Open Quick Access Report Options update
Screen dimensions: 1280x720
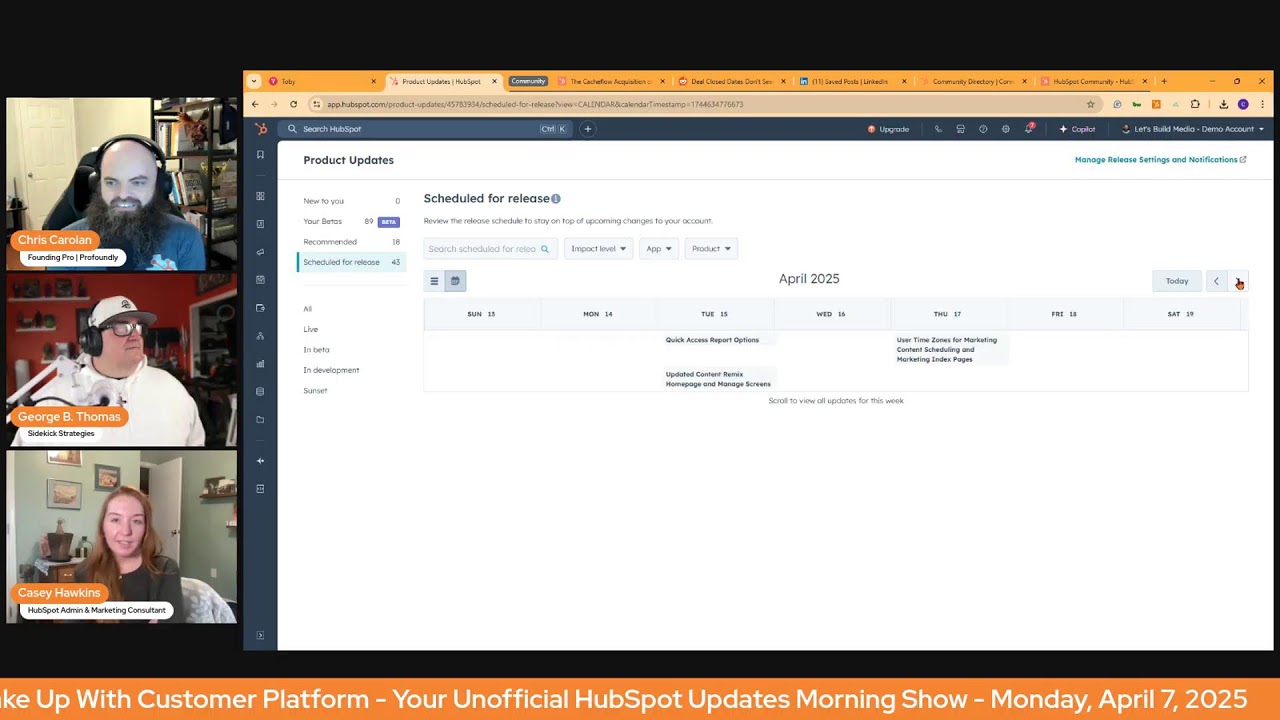click(712, 340)
